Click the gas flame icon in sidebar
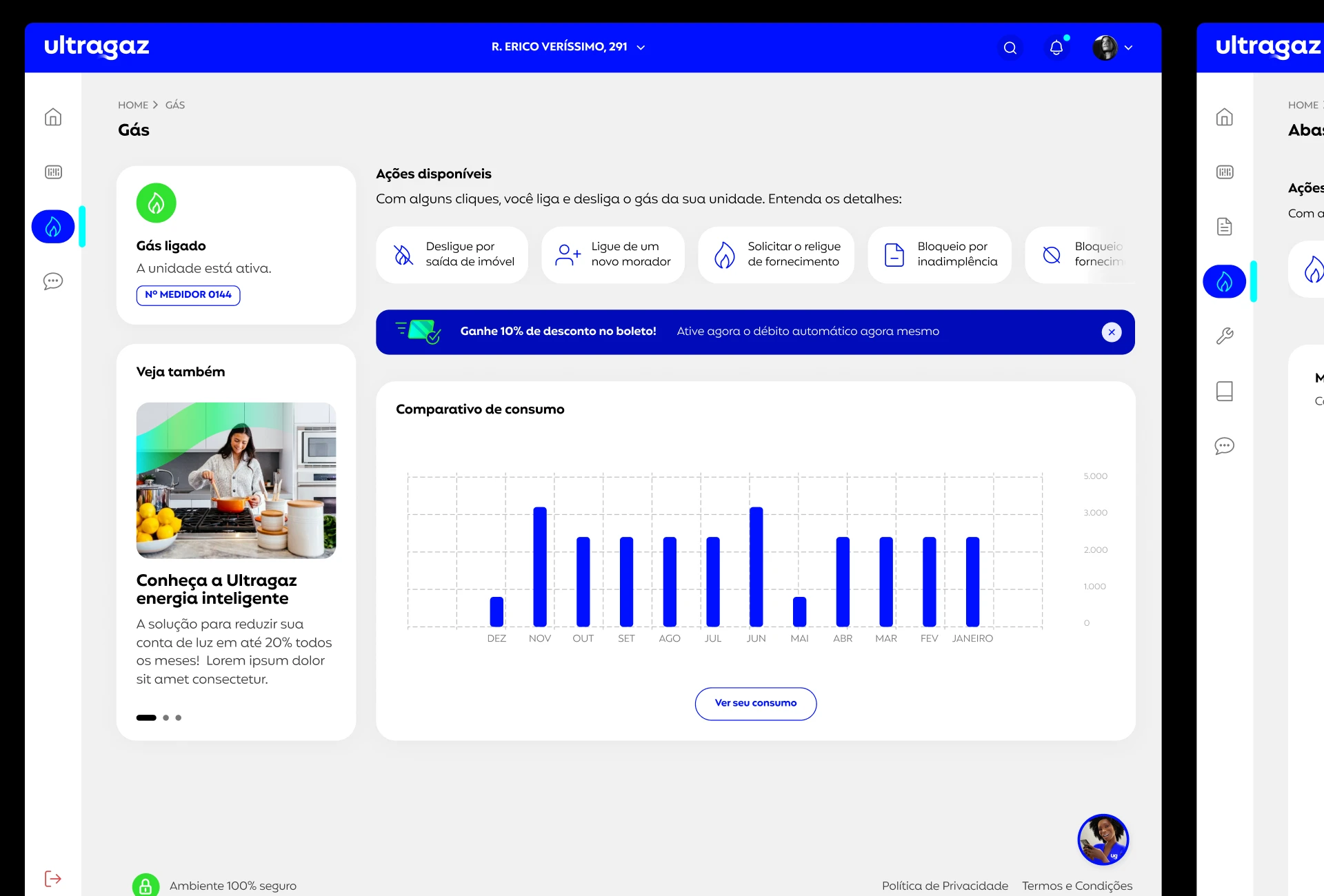Image resolution: width=1324 pixels, height=896 pixels. (x=53, y=225)
